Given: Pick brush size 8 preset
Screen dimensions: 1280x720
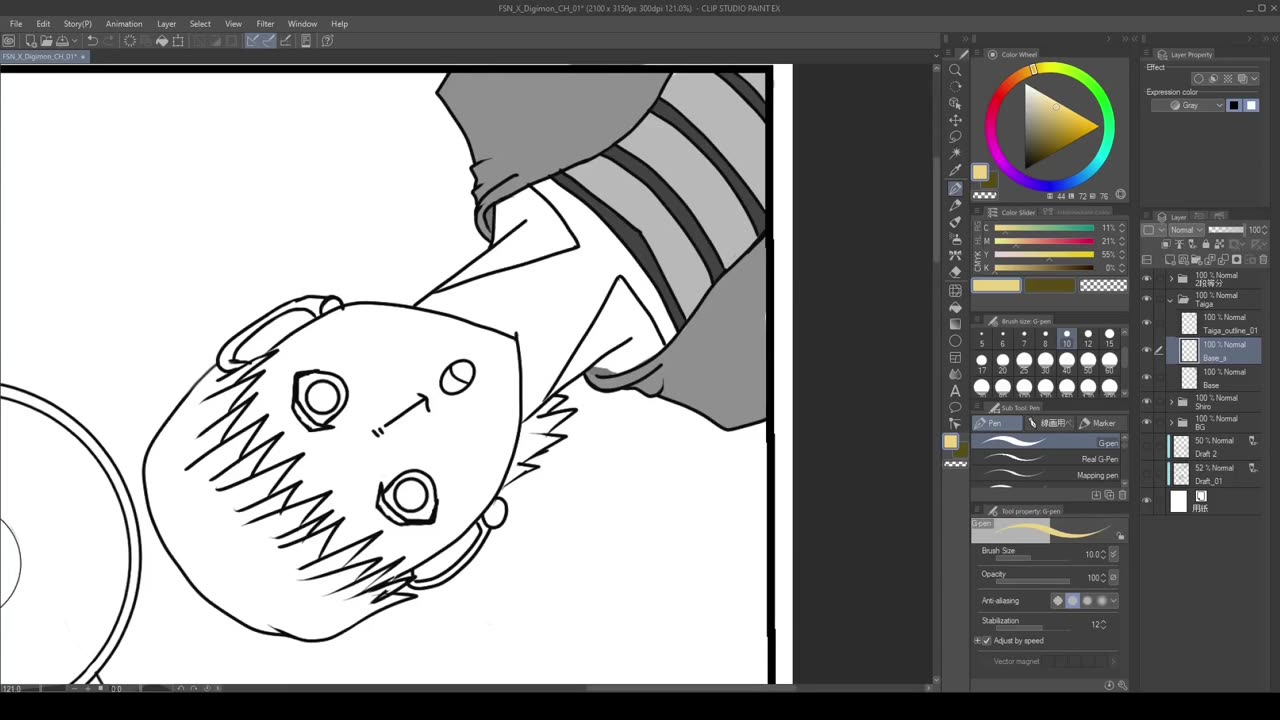Looking at the screenshot, I should pos(1045,339).
